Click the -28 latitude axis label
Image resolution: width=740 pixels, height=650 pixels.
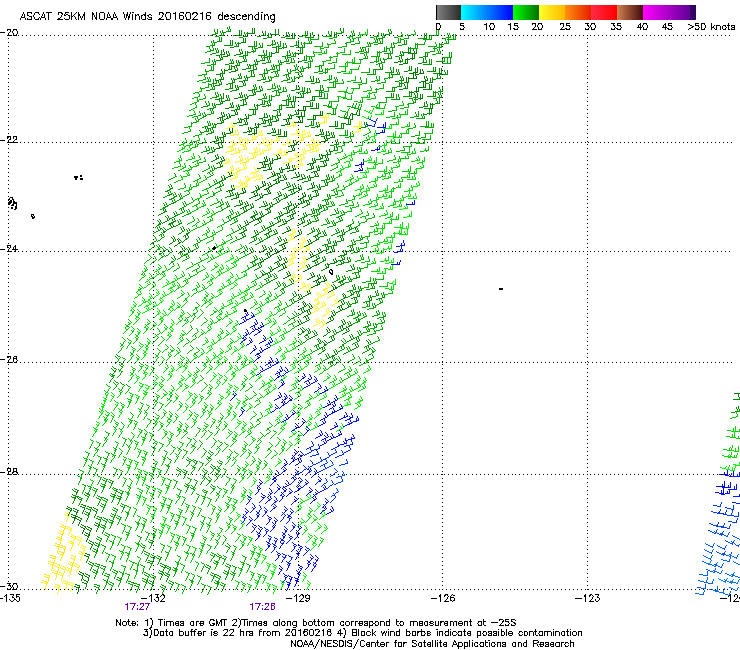(9, 472)
